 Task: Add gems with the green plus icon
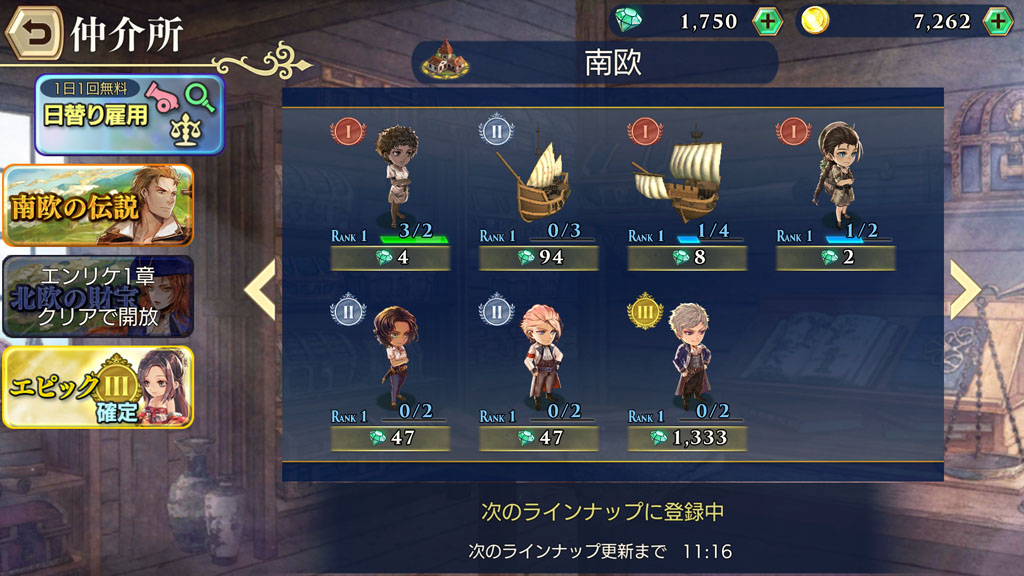pyautogui.click(x=767, y=22)
